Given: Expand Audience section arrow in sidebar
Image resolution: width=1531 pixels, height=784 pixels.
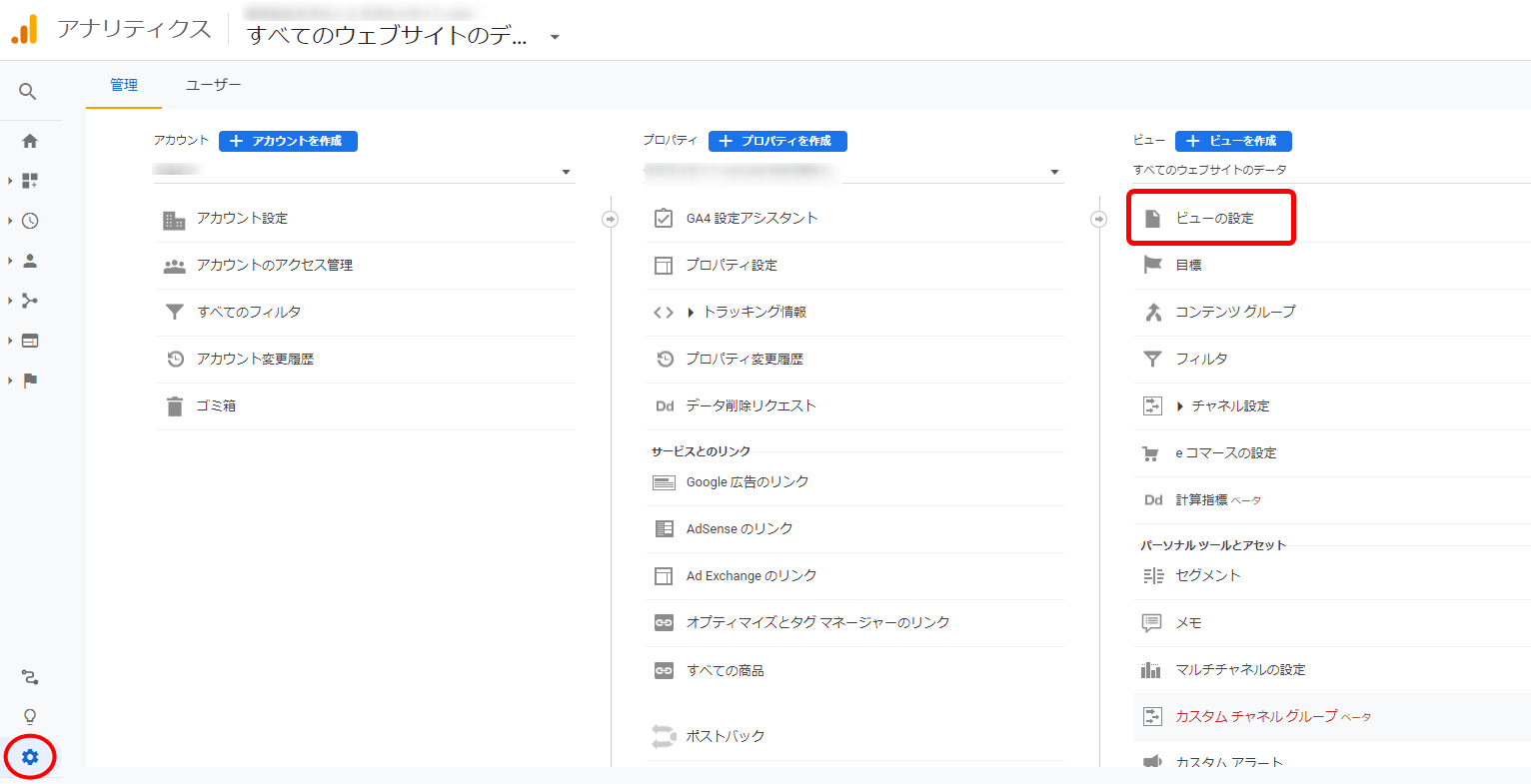Looking at the screenshot, I should [10, 261].
